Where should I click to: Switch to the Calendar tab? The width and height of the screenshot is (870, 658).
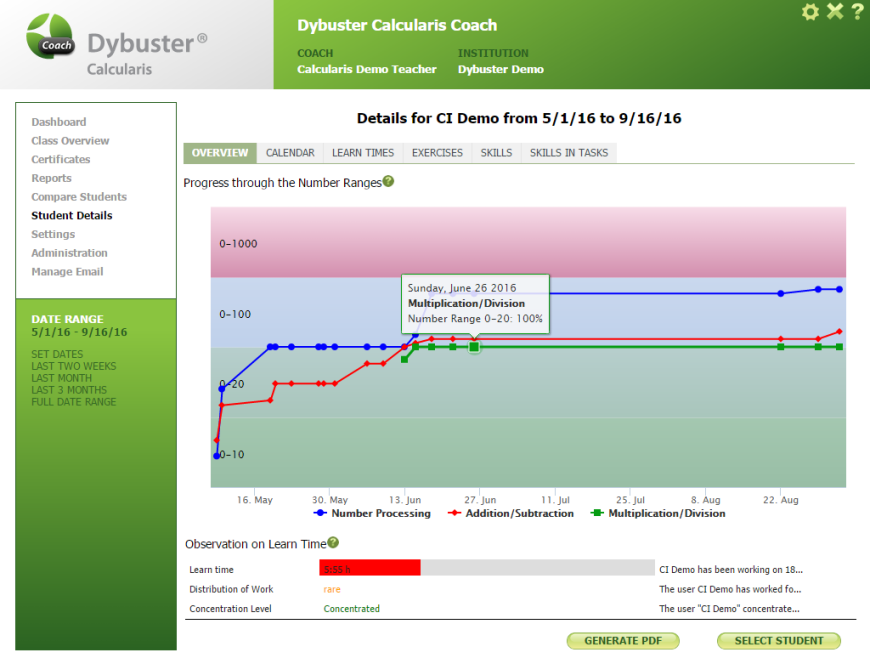point(290,153)
